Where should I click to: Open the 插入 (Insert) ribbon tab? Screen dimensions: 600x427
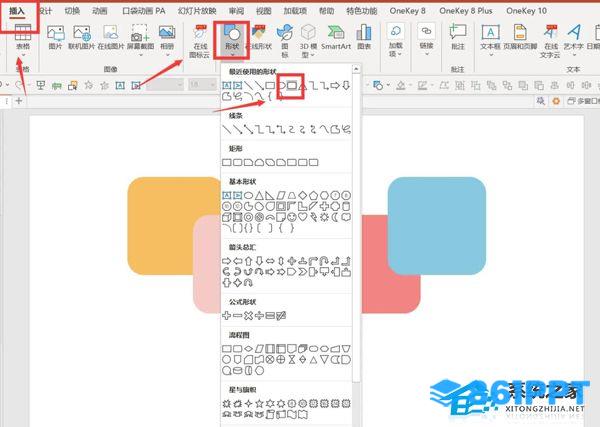click(17, 11)
